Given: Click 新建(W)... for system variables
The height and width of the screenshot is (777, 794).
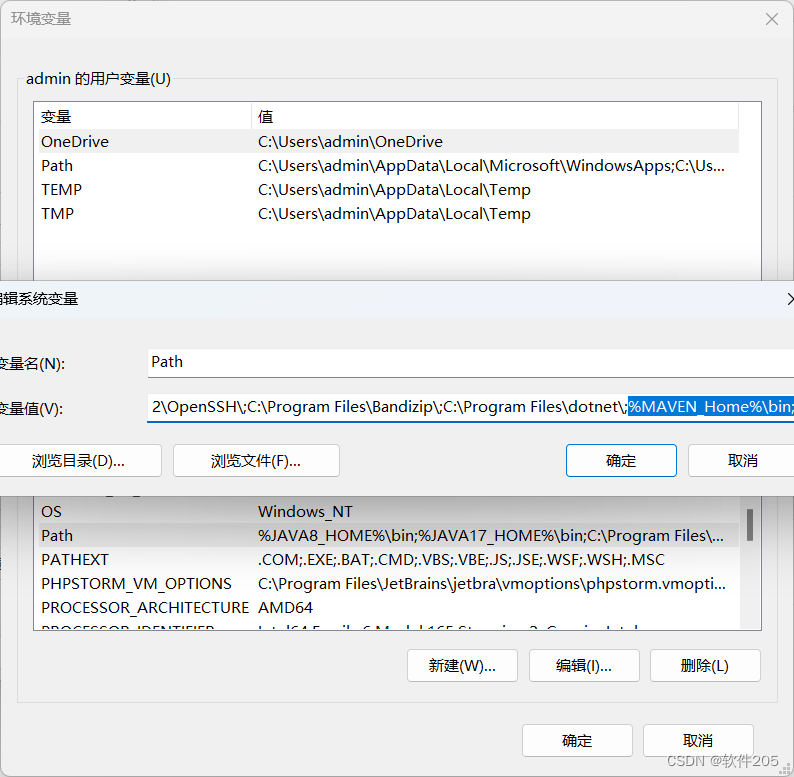Looking at the screenshot, I should tap(462, 666).
